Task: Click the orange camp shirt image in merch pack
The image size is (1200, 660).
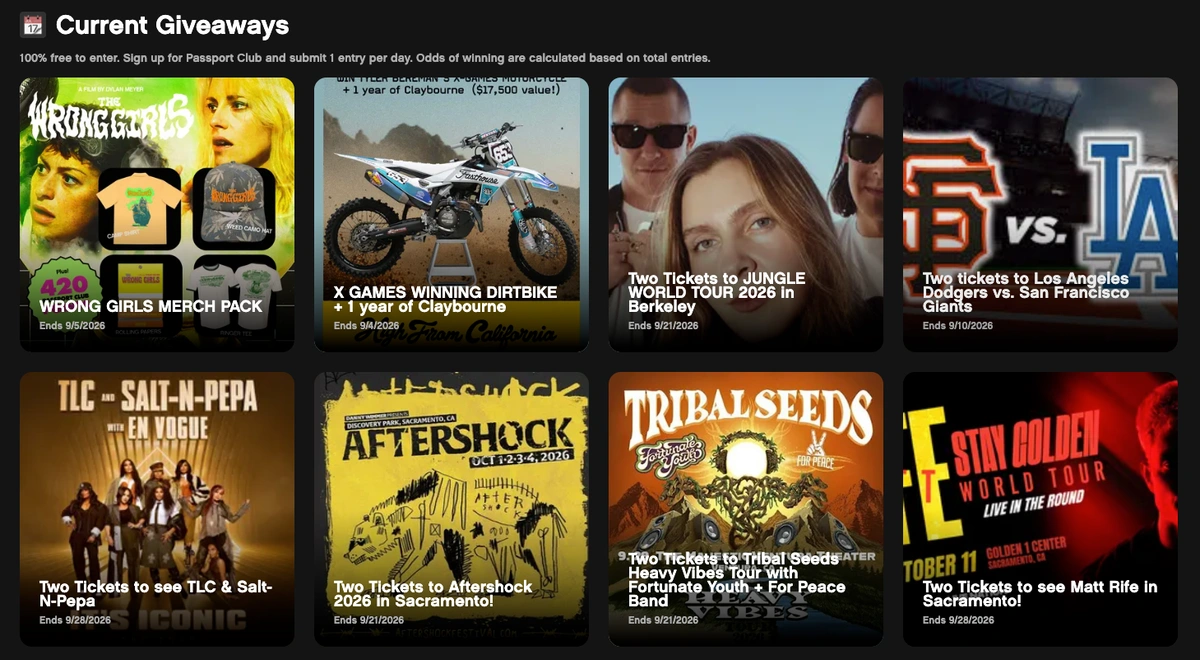Action: [140, 208]
